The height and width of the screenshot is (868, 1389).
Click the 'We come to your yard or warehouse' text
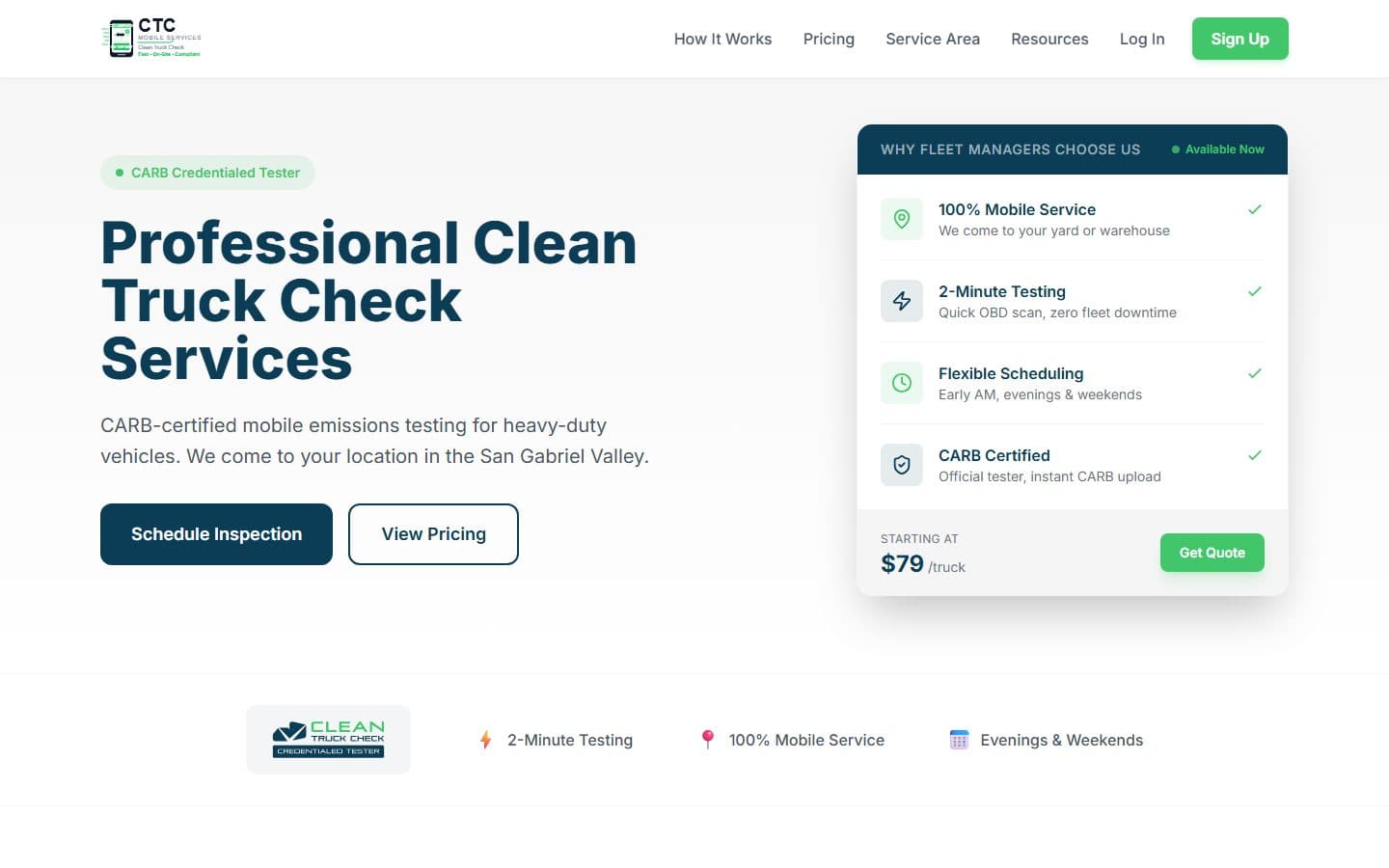click(x=1054, y=231)
